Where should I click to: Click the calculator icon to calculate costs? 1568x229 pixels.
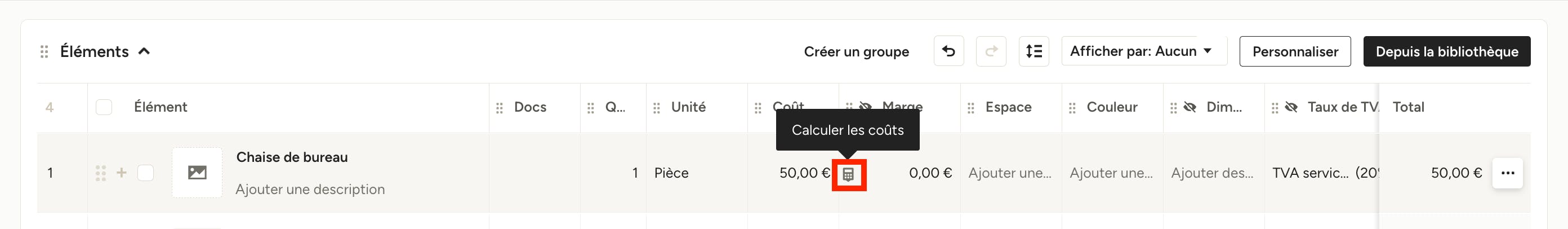coord(849,175)
